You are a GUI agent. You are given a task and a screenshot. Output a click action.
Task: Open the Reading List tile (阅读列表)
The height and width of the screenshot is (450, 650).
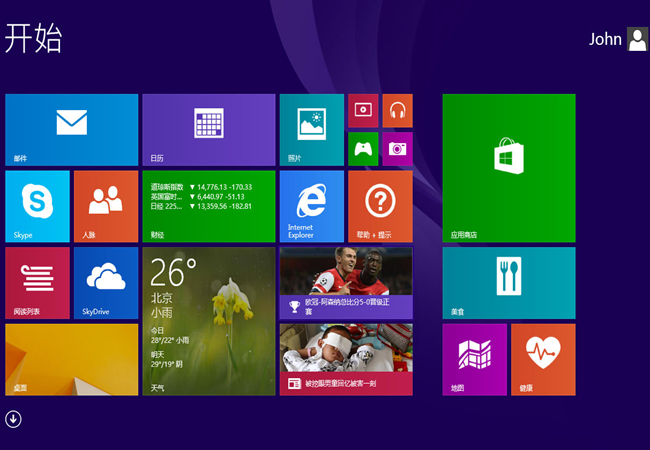(x=37, y=283)
